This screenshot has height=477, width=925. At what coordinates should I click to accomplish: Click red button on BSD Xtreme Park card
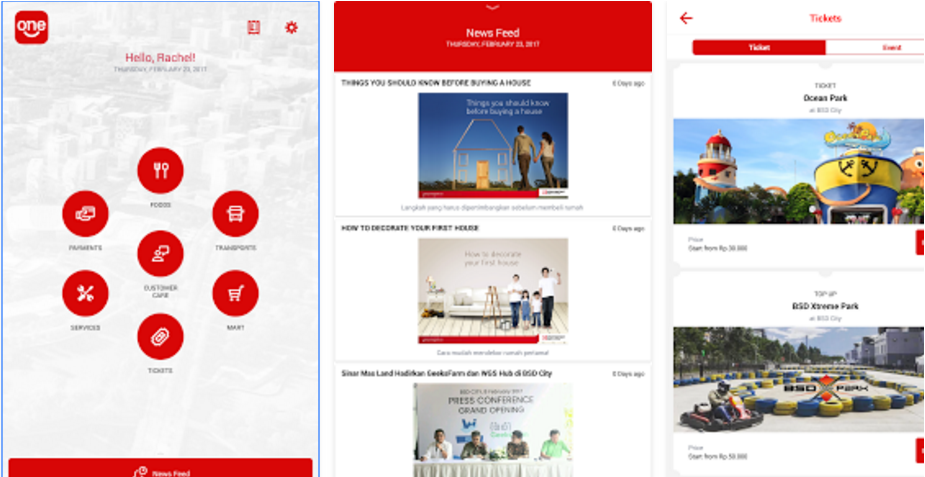point(920,450)
